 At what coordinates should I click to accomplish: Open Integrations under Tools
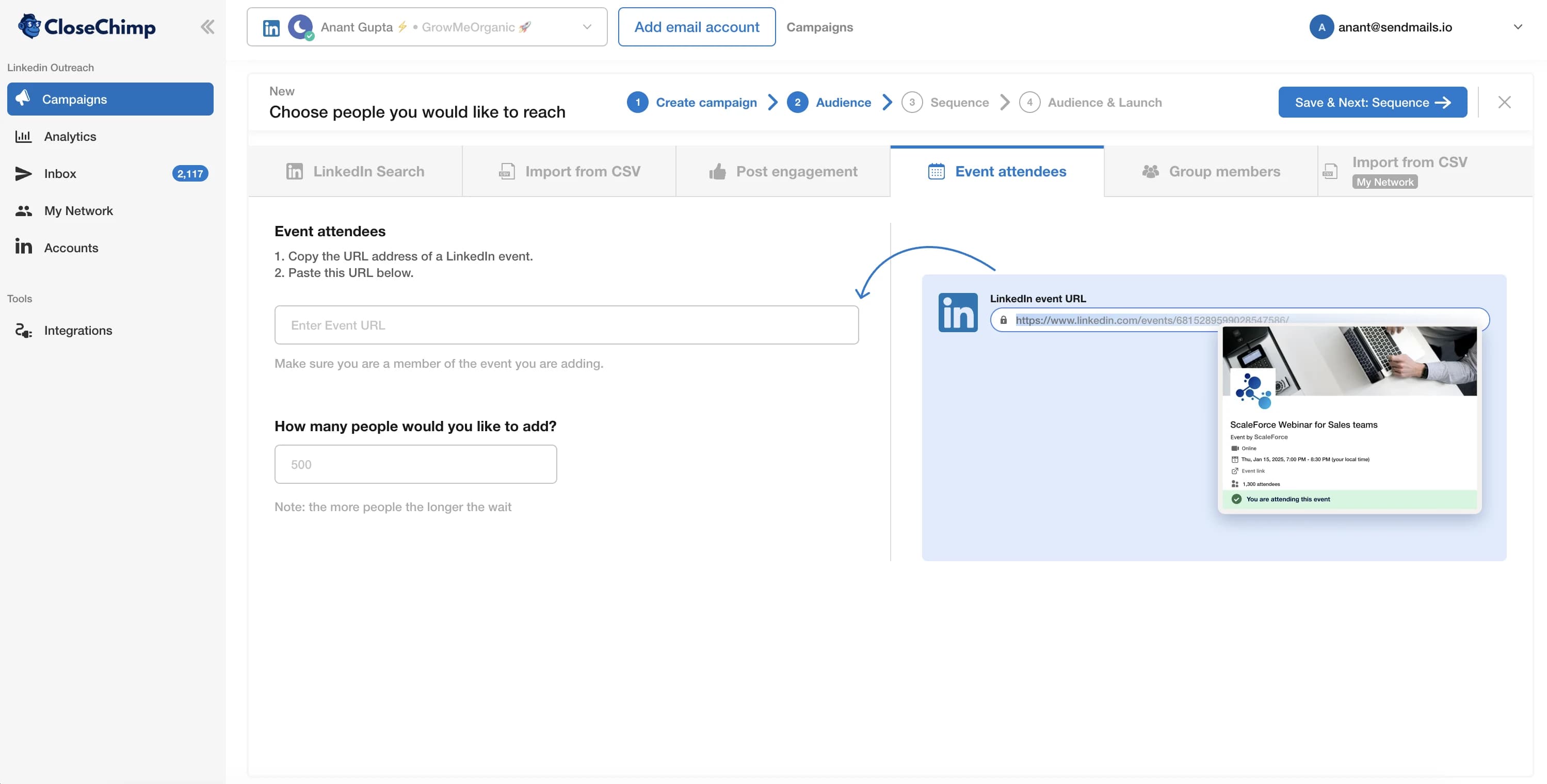click(x=77, y=331)
